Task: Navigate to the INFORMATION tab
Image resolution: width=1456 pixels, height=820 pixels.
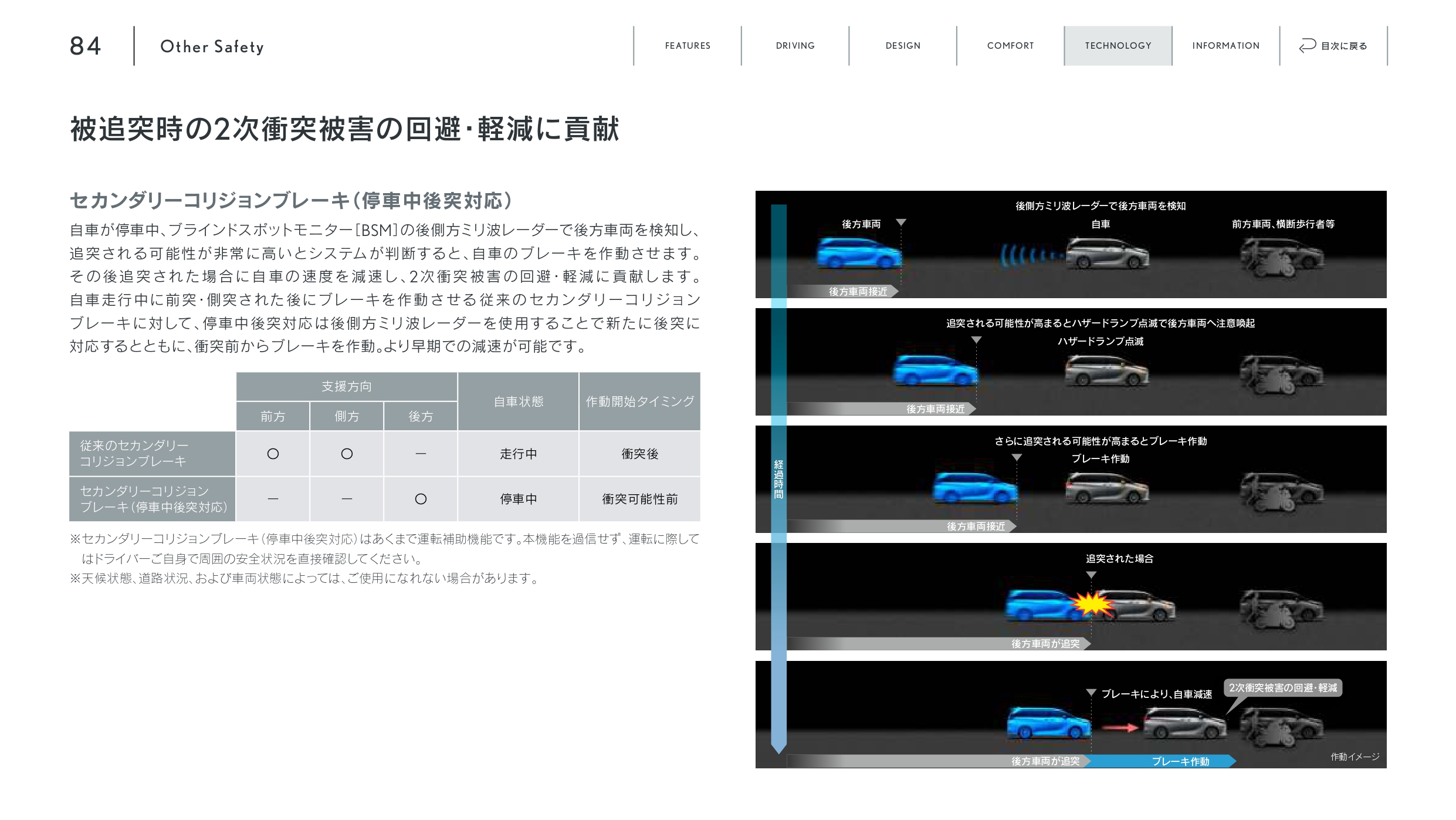Action: click(x=1225, y=46)
